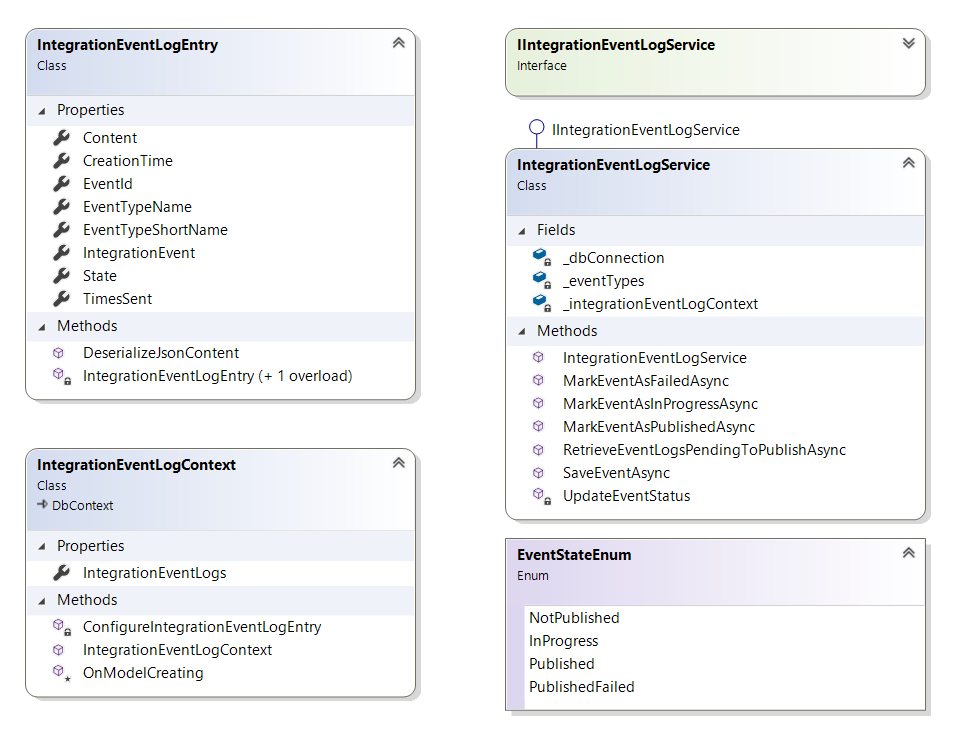Expand the IIntegrationEventLogService interface box
Viewport: 954px width, 740px height.
coord(908,43)
